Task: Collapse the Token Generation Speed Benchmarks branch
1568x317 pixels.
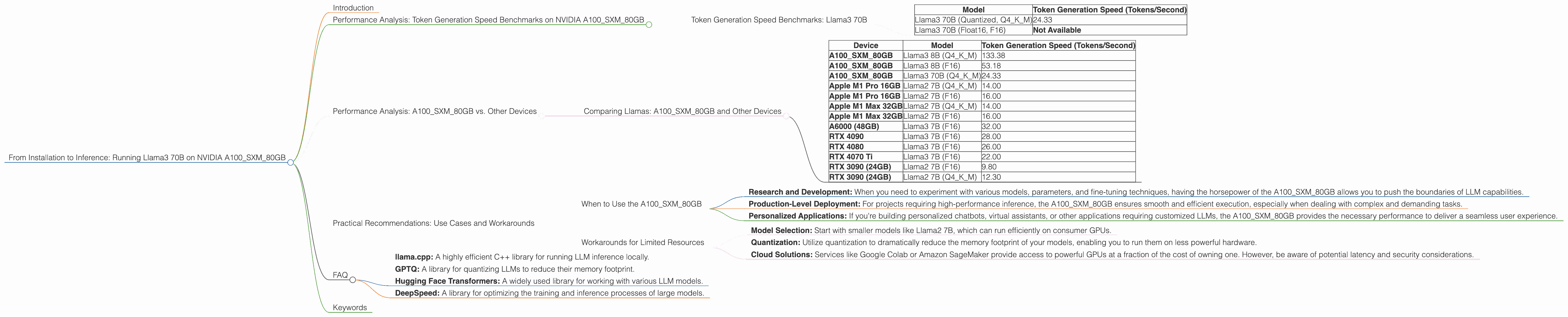Action: (649, 24)
